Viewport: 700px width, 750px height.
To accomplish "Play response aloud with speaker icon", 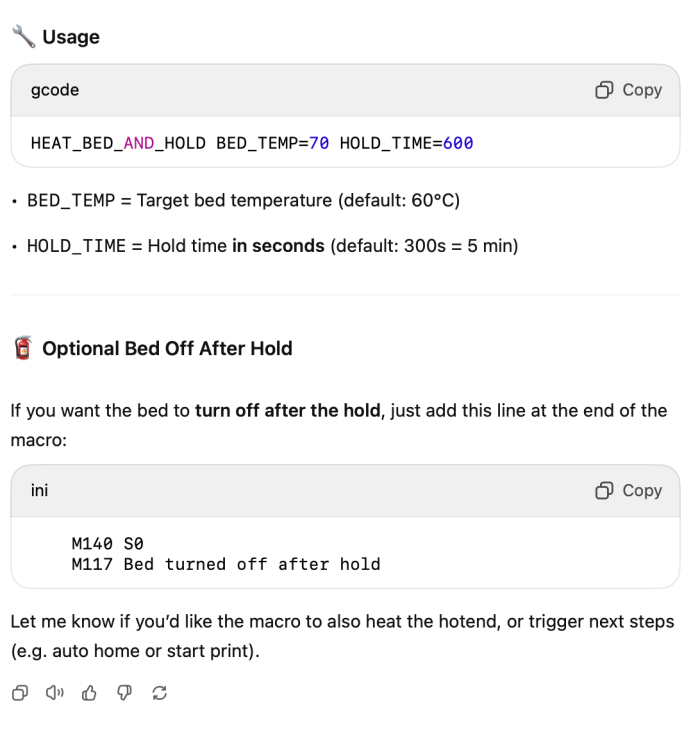I will pos(55,693).
